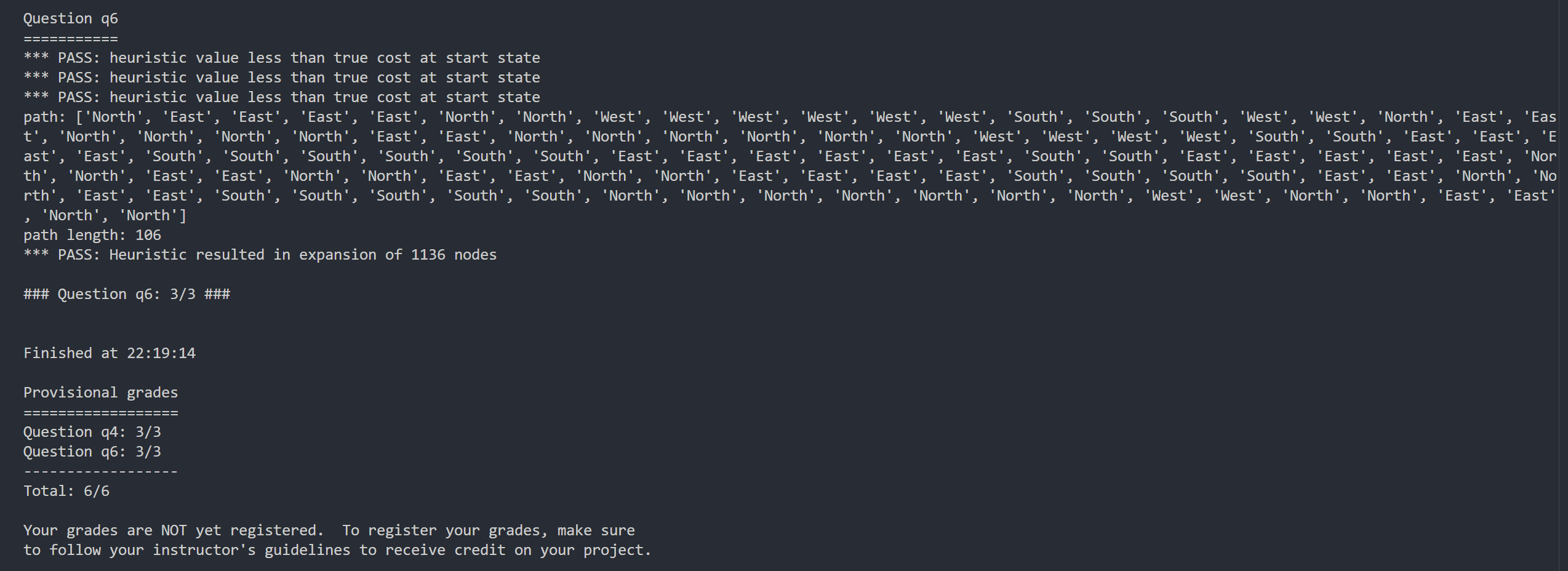Click the 'path length: 106' line
Viewport: 1568px width, 571px height.
[92, 235]
